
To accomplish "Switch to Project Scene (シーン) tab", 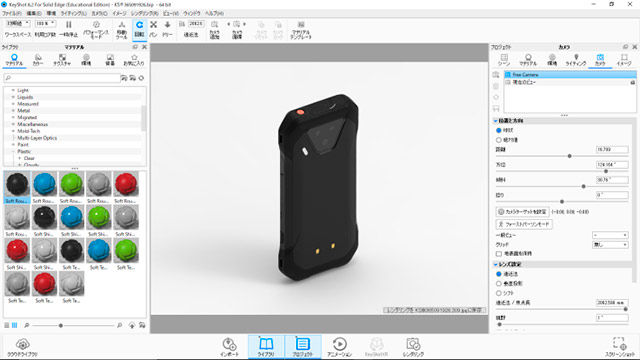I will click(504, 60).
